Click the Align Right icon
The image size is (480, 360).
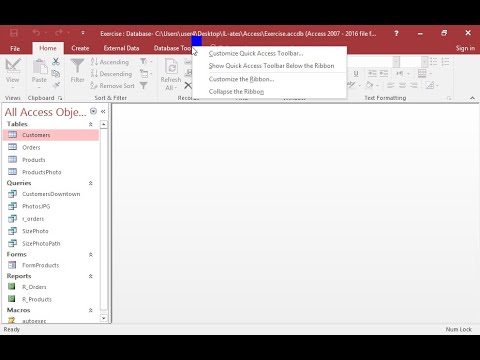[414, 86]
